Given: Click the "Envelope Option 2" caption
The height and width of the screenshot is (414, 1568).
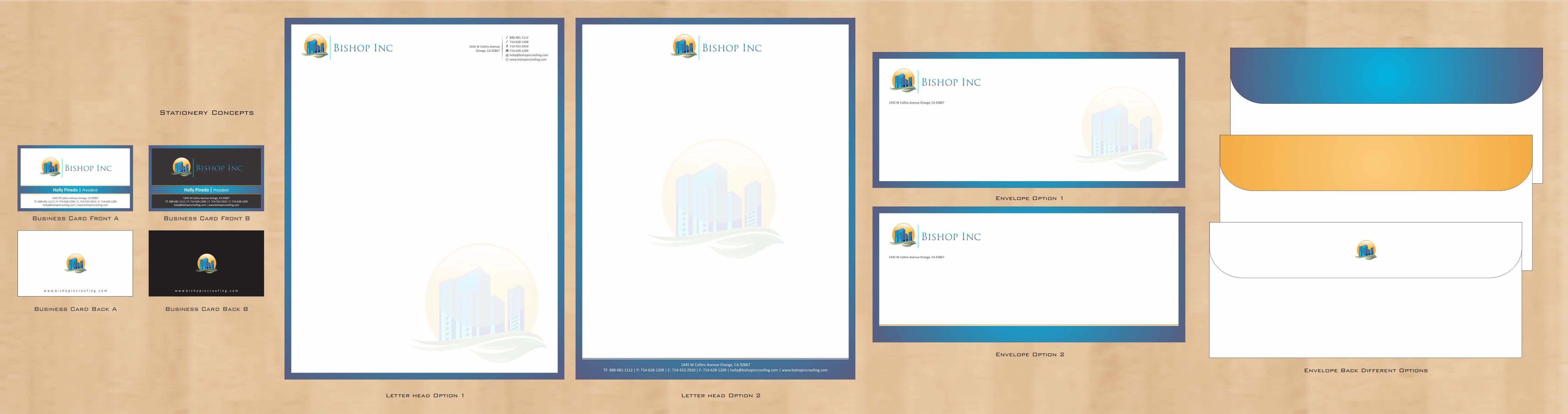Looking at the screenshot, I should click(x=1029, y=354).
